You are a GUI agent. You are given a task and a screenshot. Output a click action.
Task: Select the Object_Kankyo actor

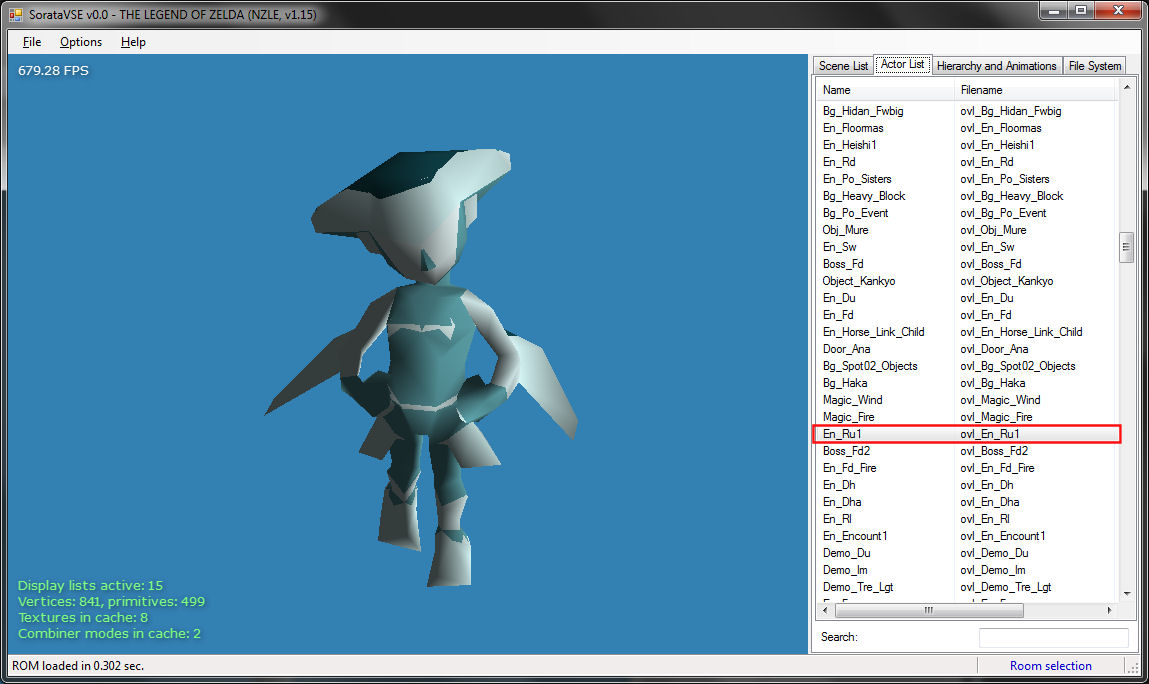[967, 281]
